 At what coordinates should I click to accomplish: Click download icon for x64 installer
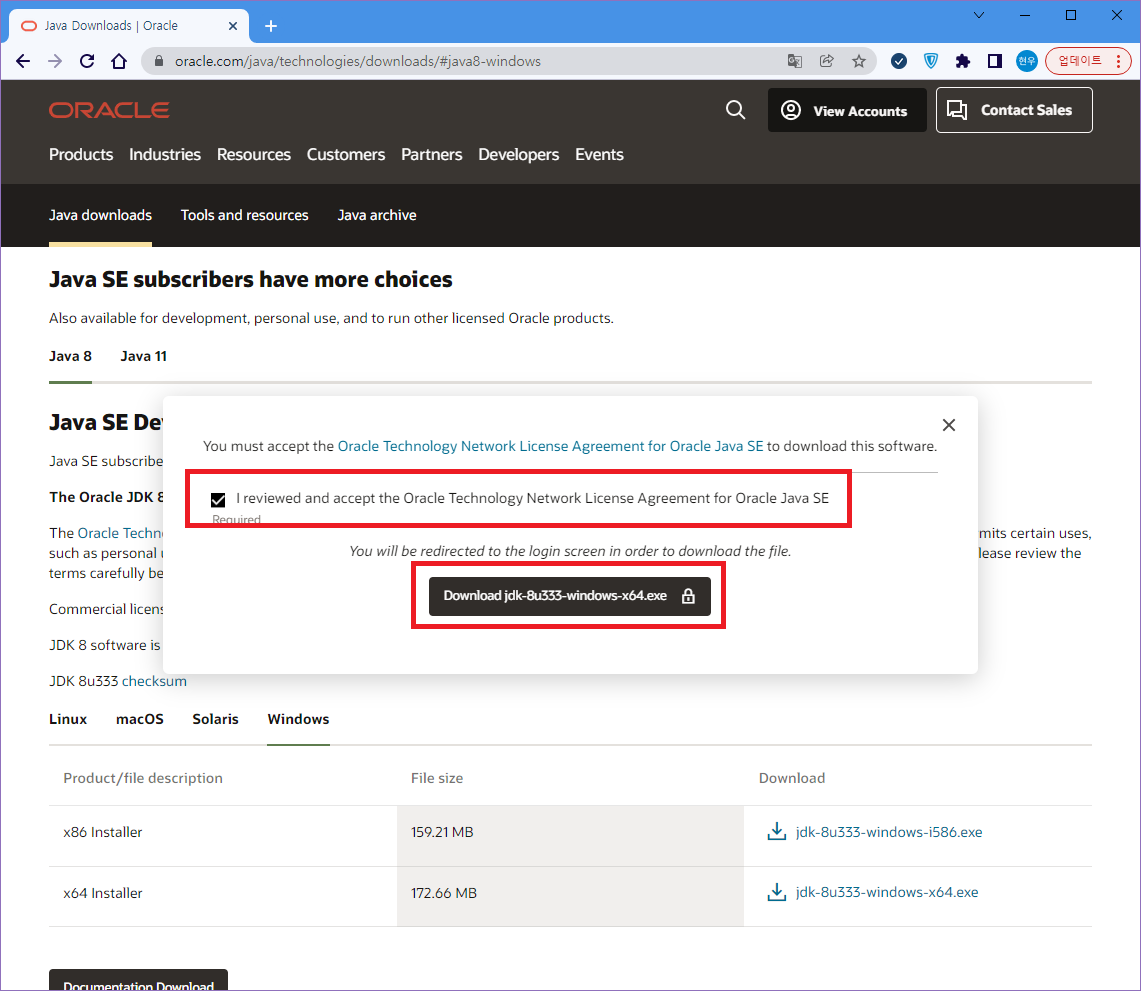(776, 892)
